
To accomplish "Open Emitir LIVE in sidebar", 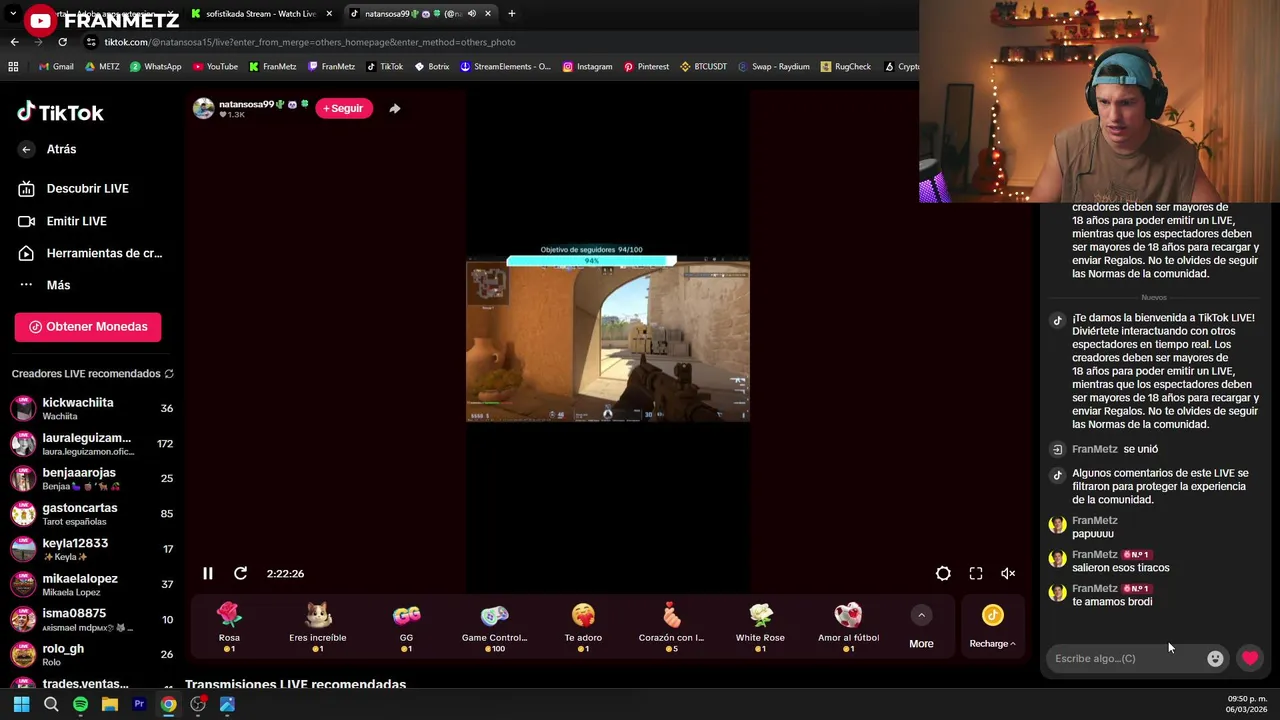I will [76, 221].
